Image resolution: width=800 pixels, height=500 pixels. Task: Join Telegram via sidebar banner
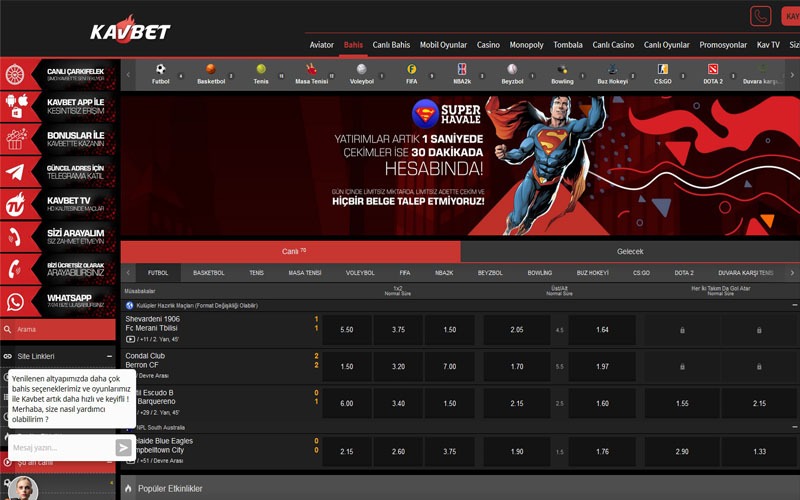point(60,171)
